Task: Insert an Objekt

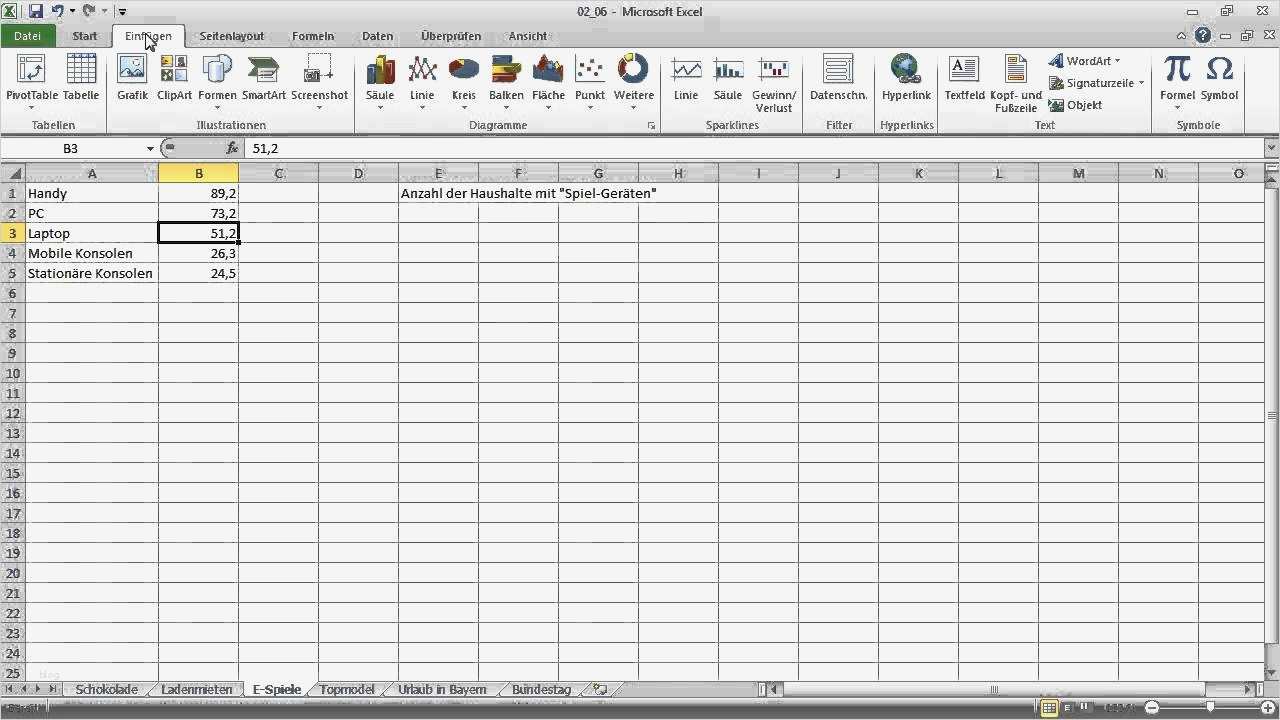Action: click(x=1075, y=105)
